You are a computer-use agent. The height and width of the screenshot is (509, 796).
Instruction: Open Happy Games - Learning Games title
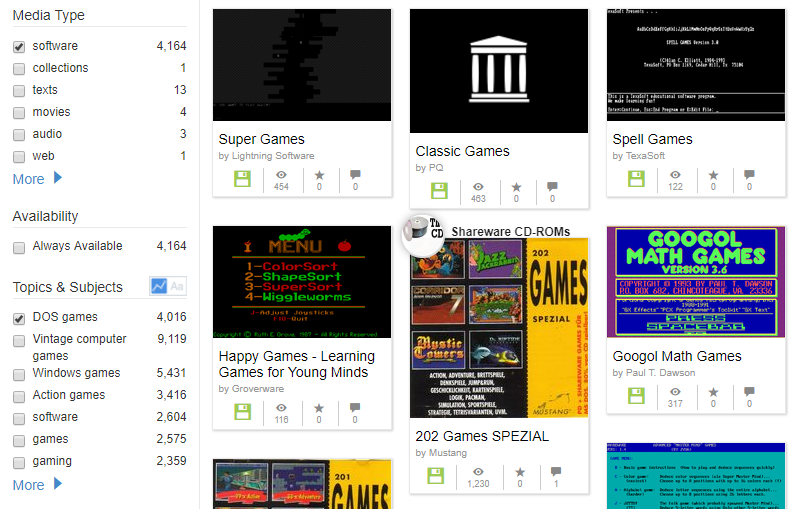click(x=297, y=364)
